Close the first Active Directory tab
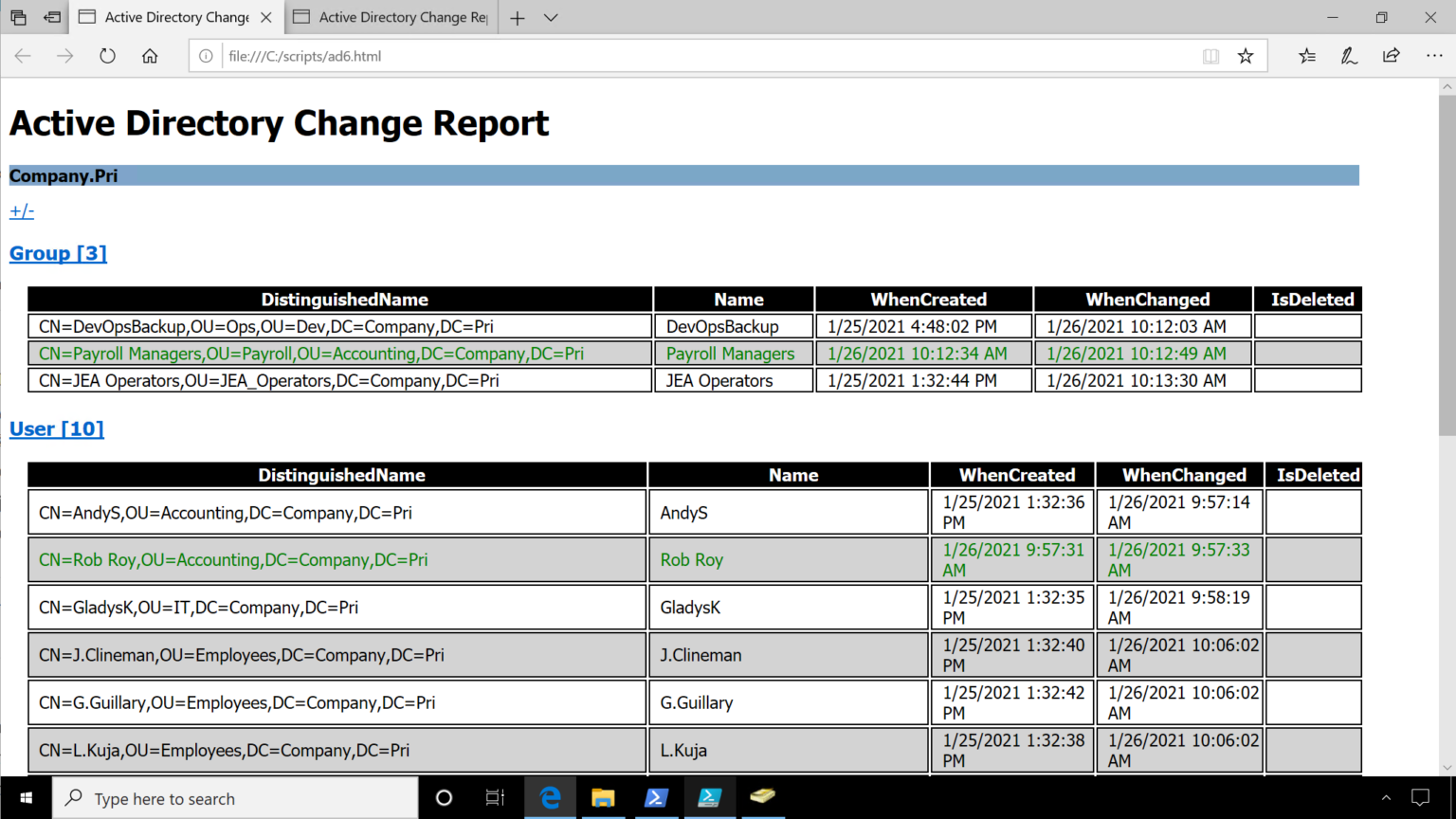The width and height of the screenshot is (1456, 819). (x=266, y=17)
